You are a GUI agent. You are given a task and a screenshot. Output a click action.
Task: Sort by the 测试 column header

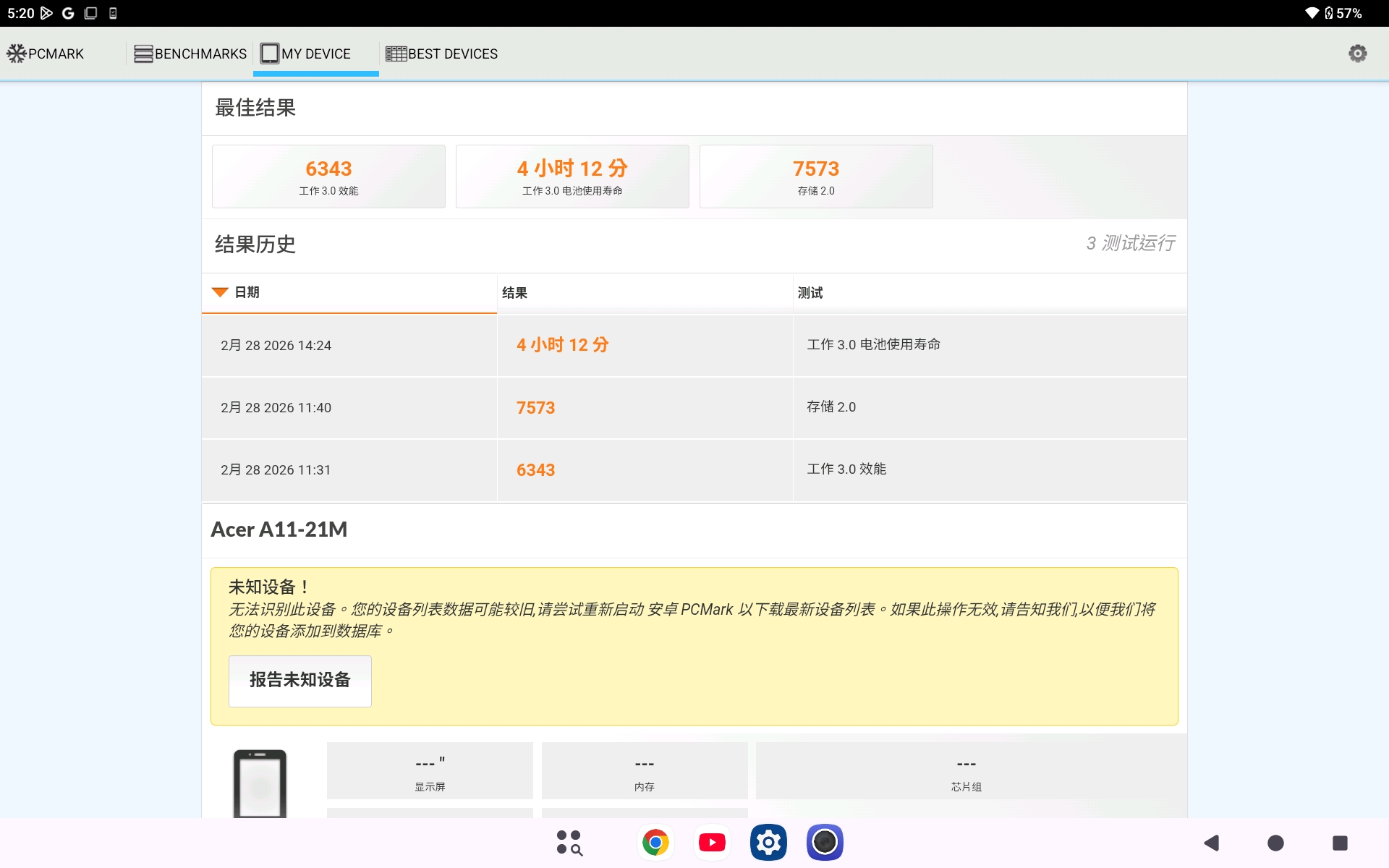[810, 293]
